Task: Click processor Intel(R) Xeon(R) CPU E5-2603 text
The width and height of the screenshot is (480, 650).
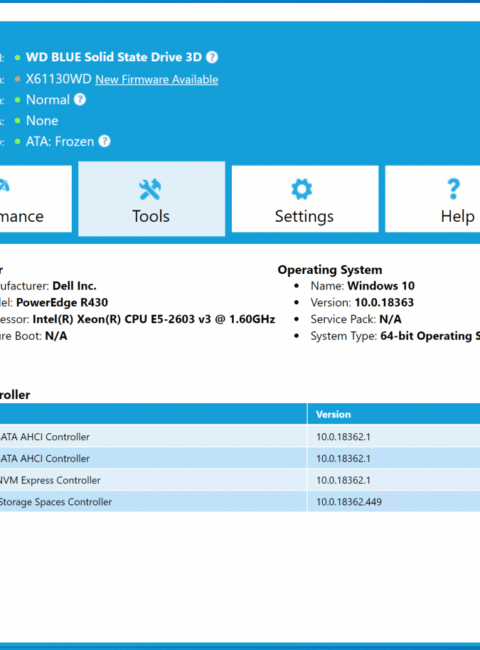Action: [x=154, y=319]
